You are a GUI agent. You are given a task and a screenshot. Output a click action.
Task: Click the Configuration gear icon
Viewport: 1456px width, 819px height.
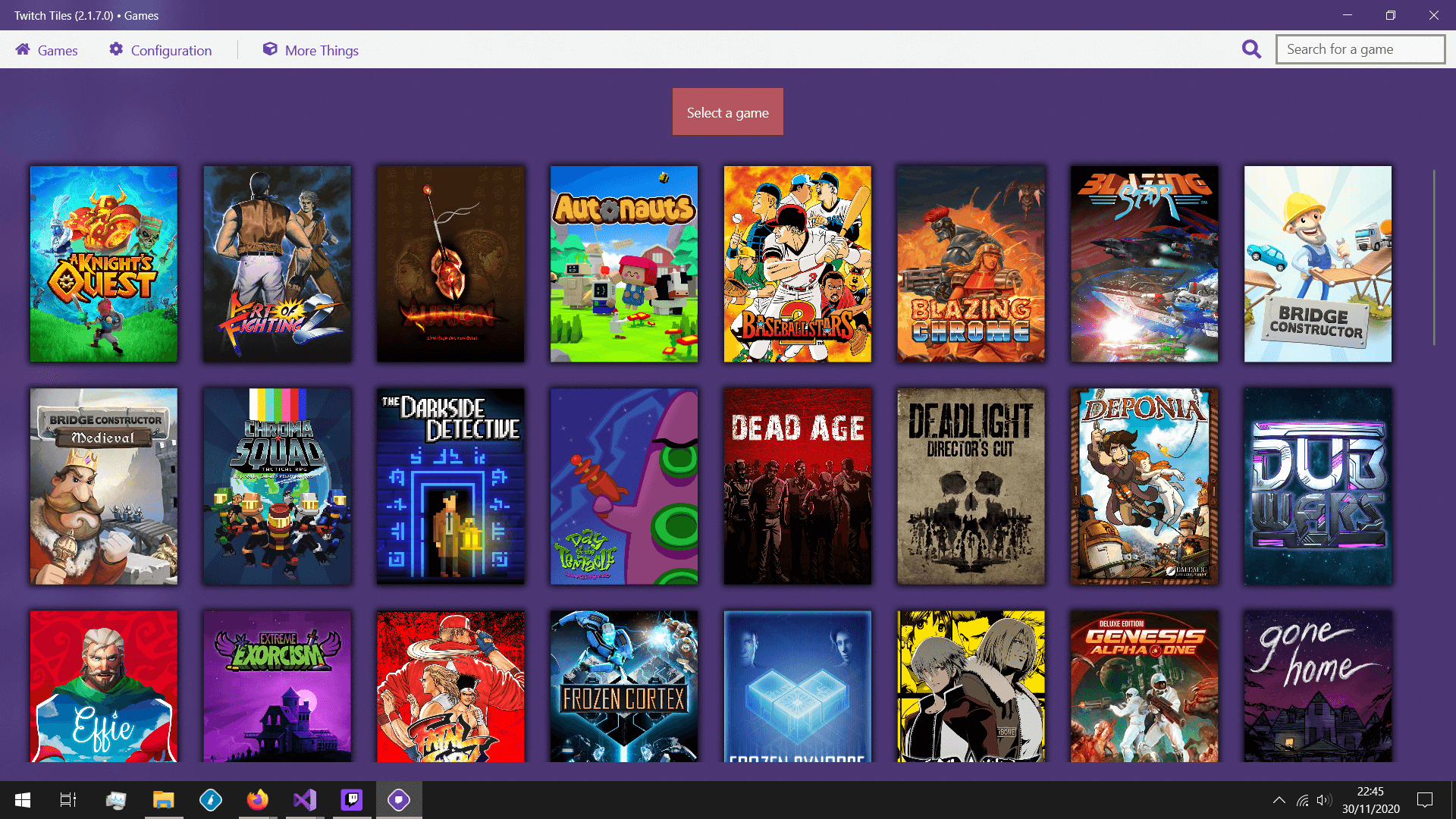(x=116, y=50)
